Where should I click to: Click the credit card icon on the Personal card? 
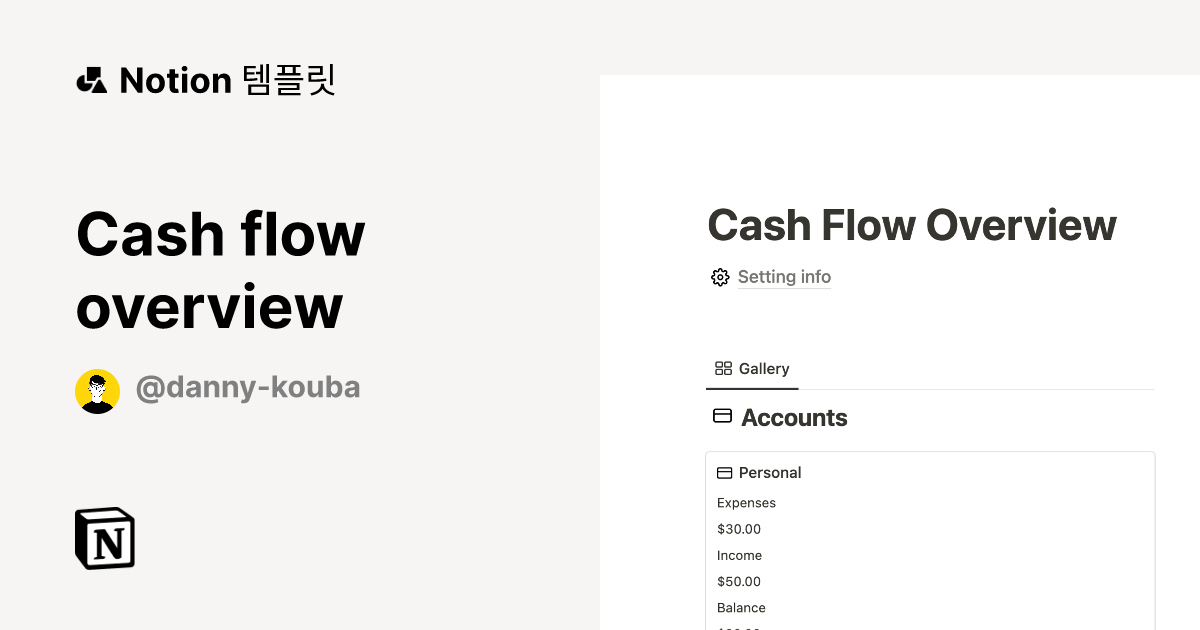[723, 472]
